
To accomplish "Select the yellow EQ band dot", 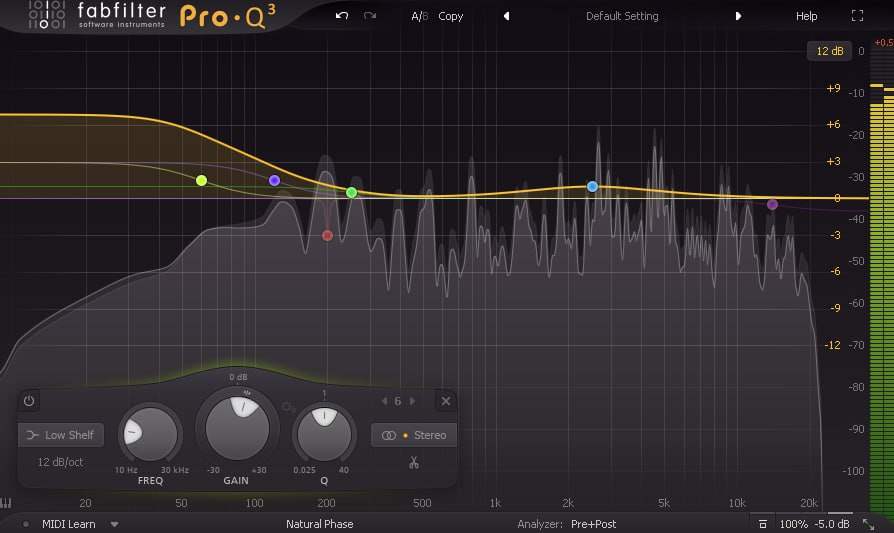I will click(201, 181).
